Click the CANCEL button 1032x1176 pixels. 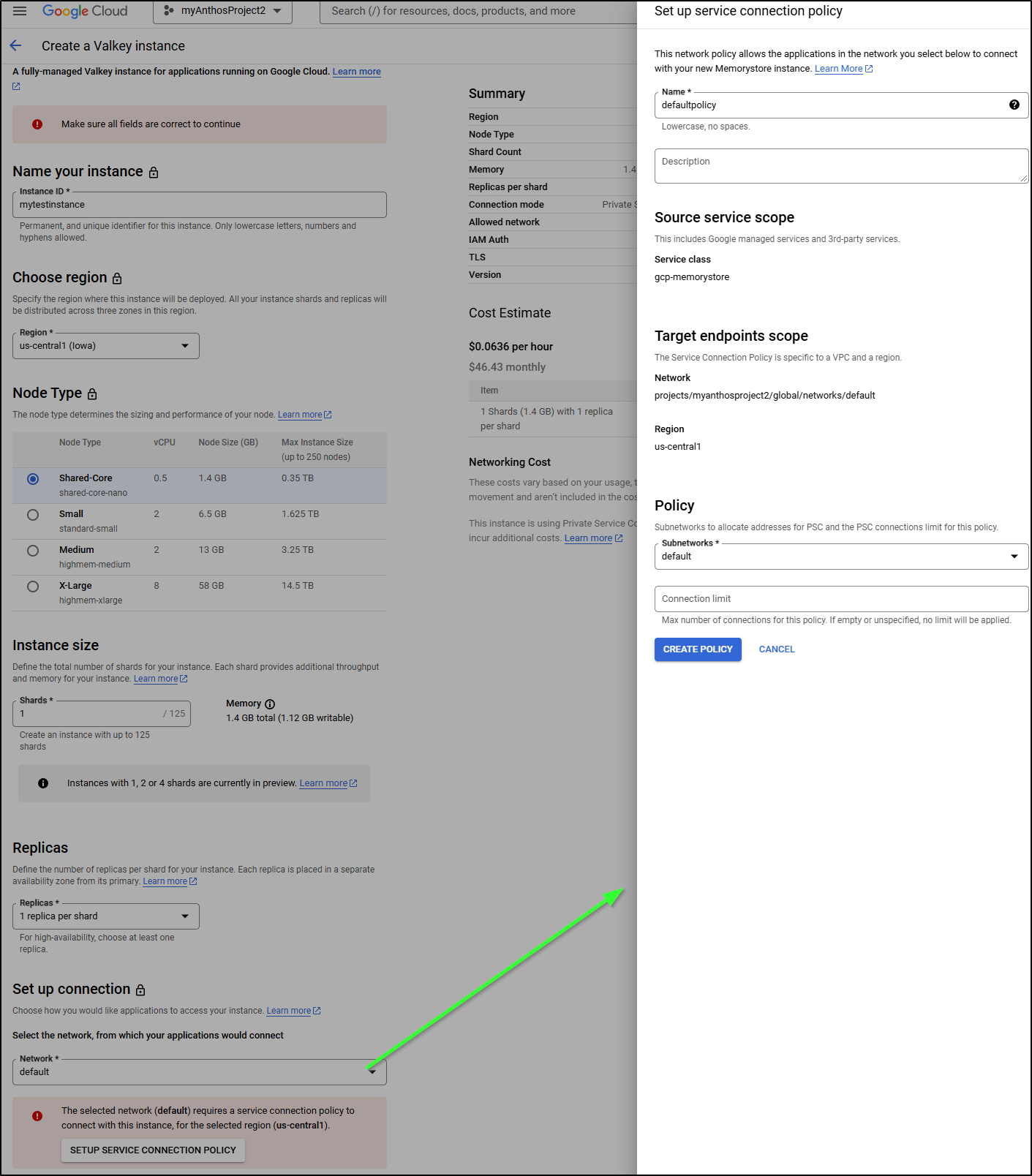777,649
